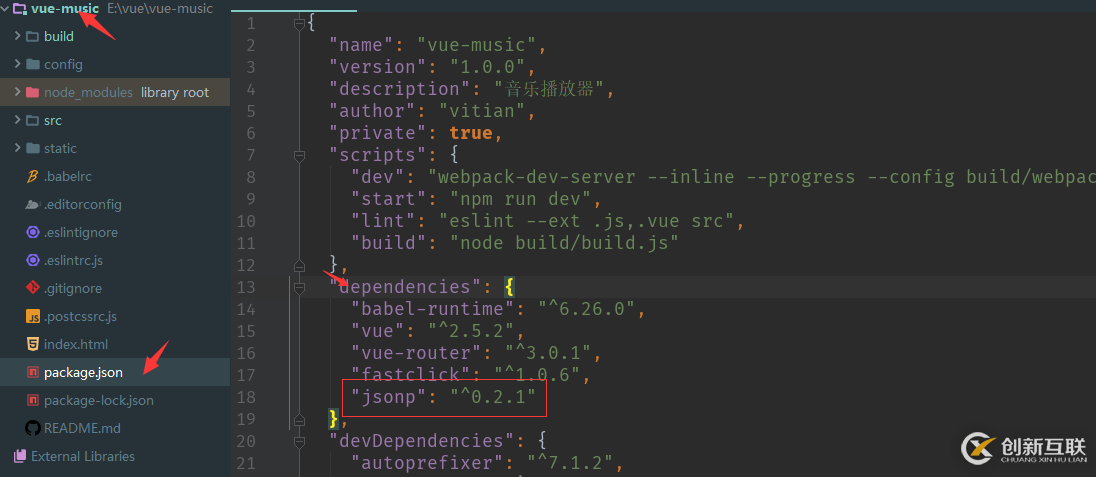
Task: Click the External Libraries icon
Action: pos(20,456)
